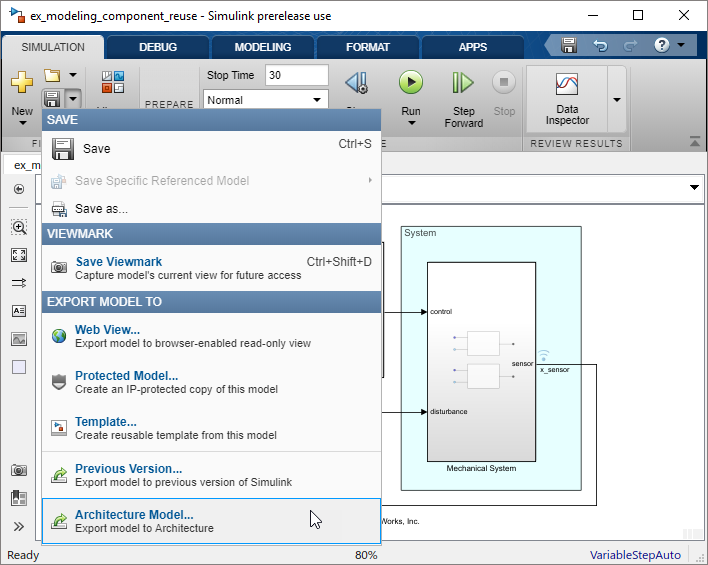Open the Open-folder dropdown arrow
This screenshot has width=708, height=565.
[73, 76]
